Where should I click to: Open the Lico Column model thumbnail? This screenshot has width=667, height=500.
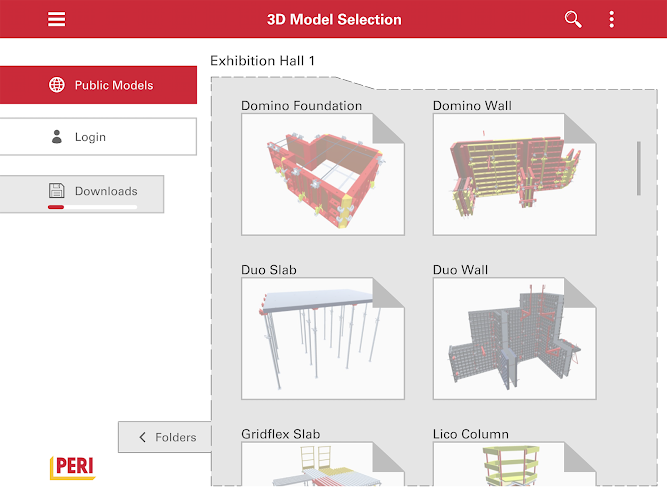pos(515,464)
